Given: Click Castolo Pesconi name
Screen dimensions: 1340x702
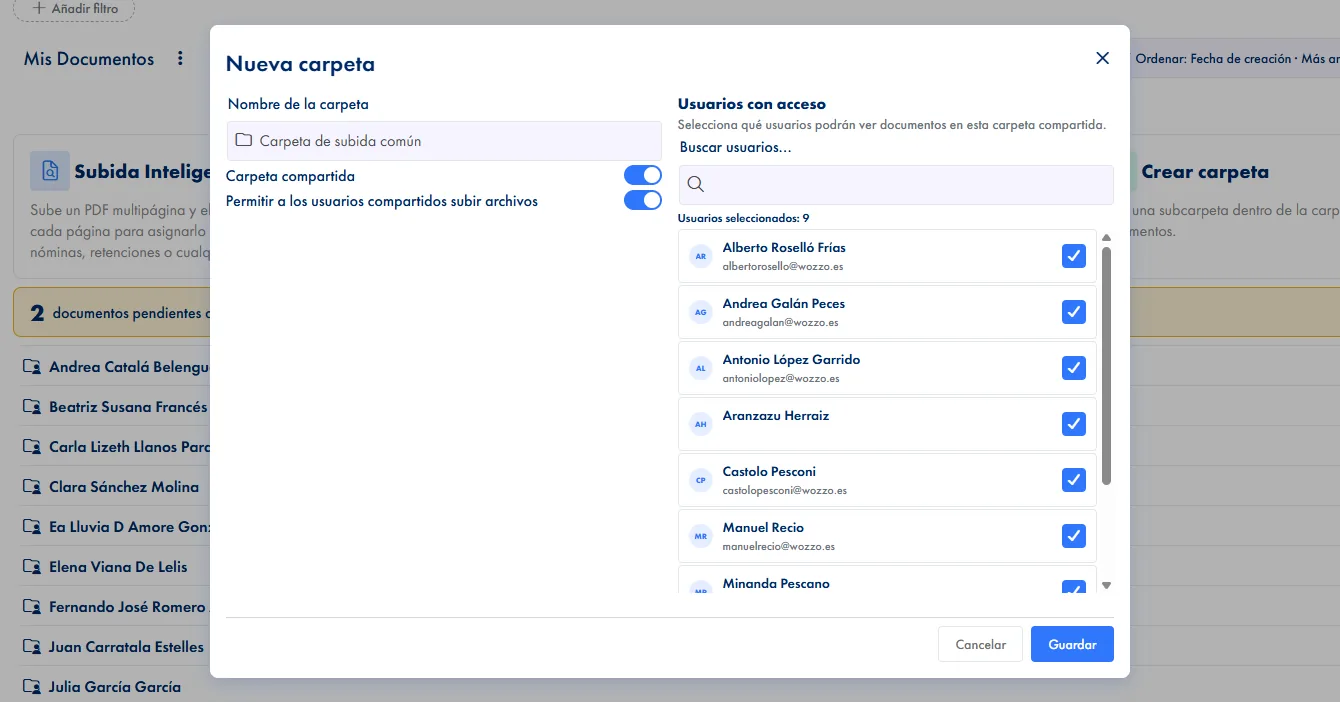Looking at the screenshot, I should pos(770,471).
